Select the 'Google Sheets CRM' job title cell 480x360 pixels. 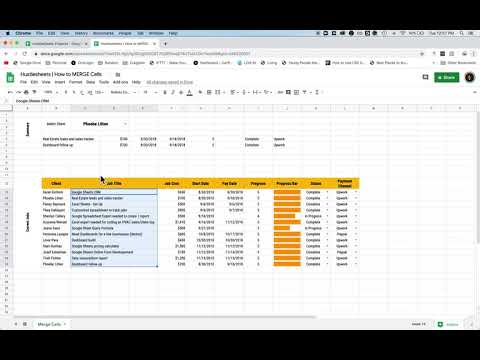(114, 192)
